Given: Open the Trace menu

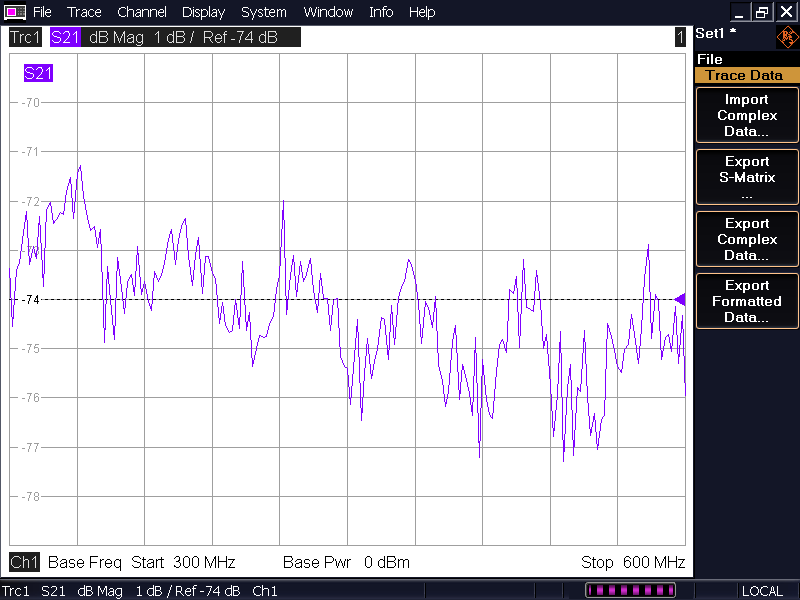Looking at the screenshot, I should (84, 12).
